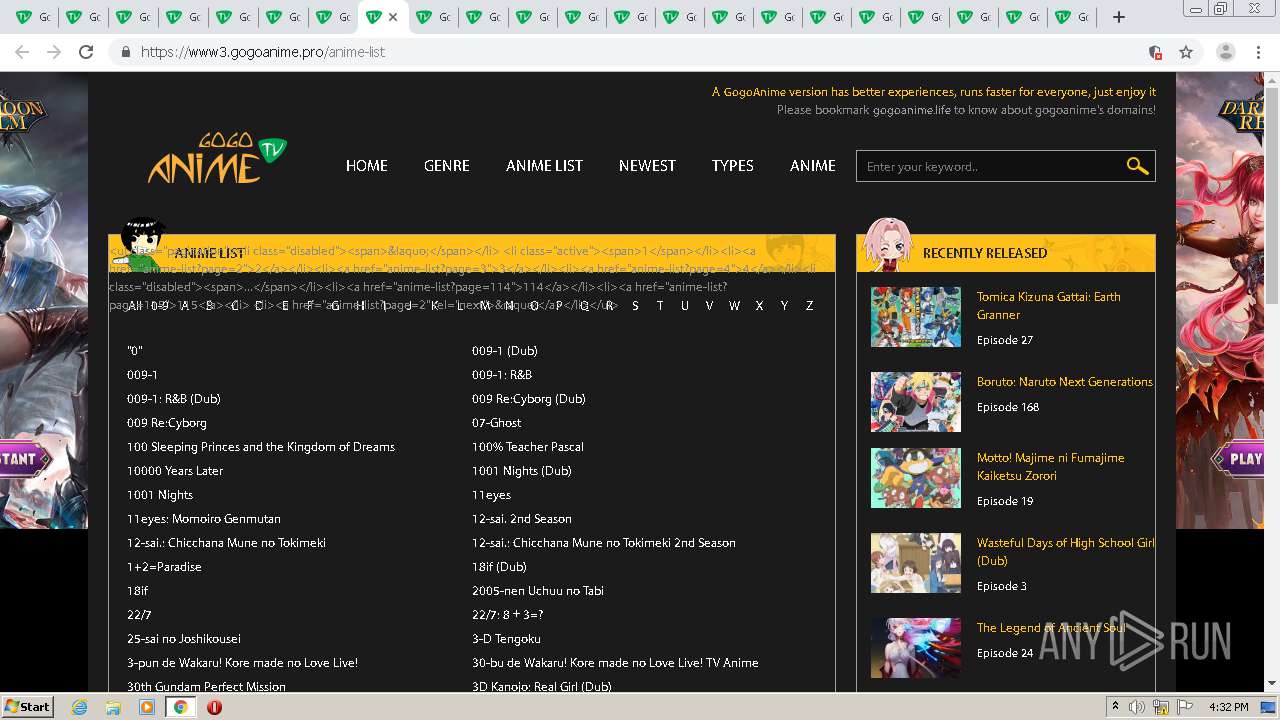Image resolution: width=1280 pixels, height=720 pixels.
Task: Open media player taskbar icon
Action: click(147, 707)
